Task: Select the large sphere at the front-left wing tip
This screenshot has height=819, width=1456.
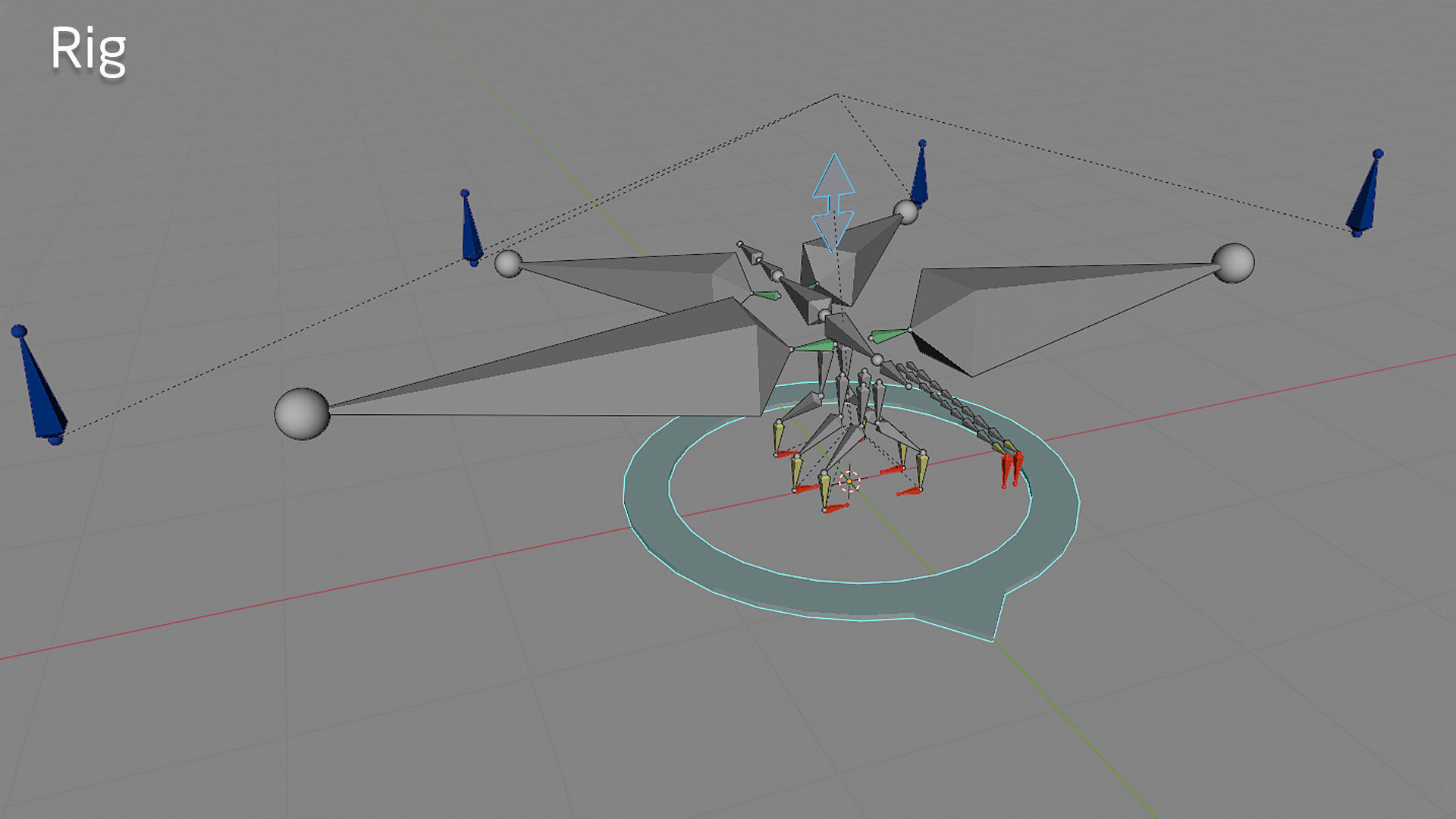Action: [x=302, y=414]
